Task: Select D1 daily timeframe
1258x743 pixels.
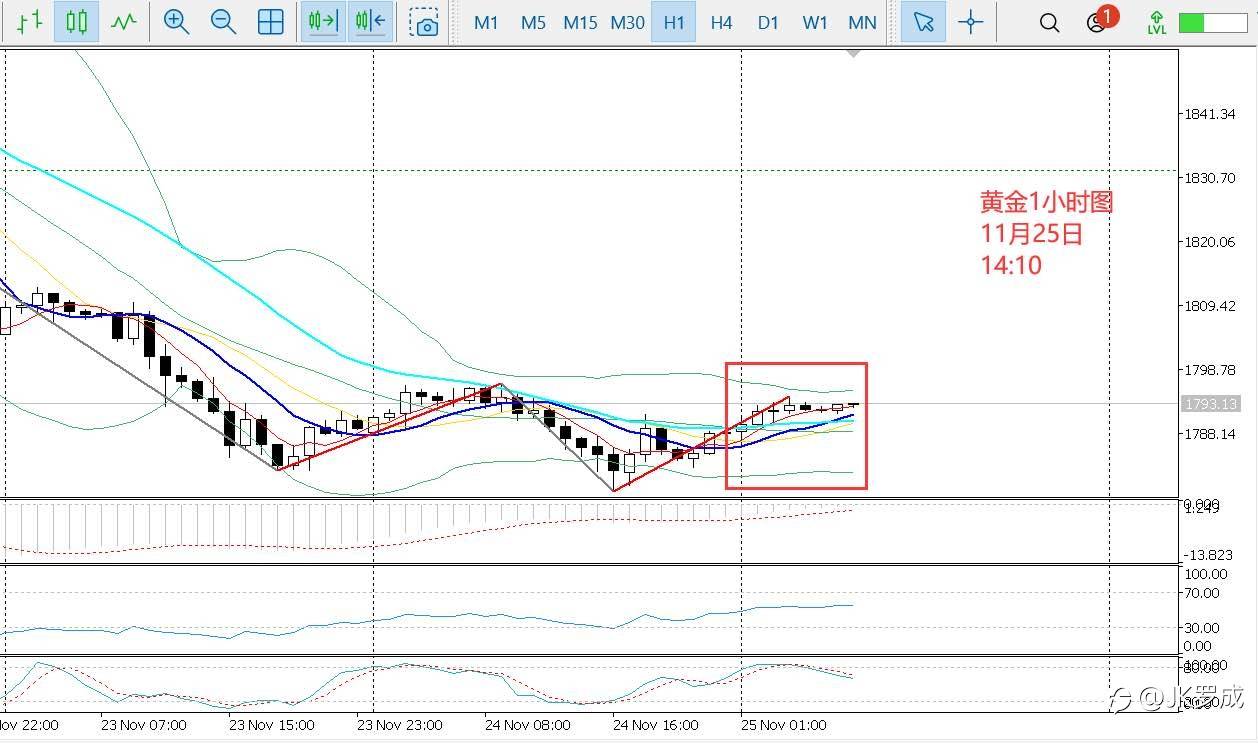Action: [768, 22]
